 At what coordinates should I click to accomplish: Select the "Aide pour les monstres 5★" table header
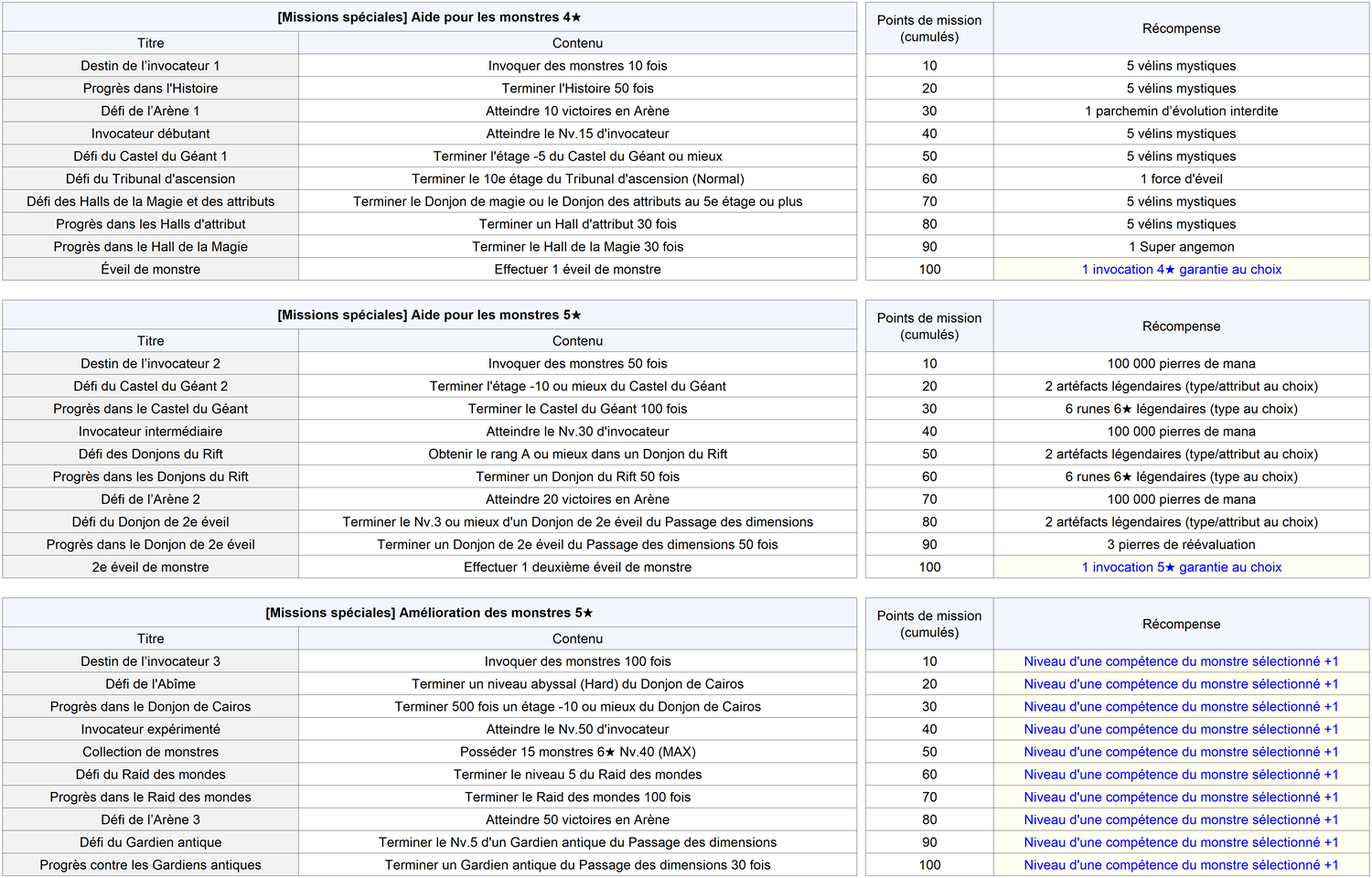pyautogui.click(x=429, y=316)
